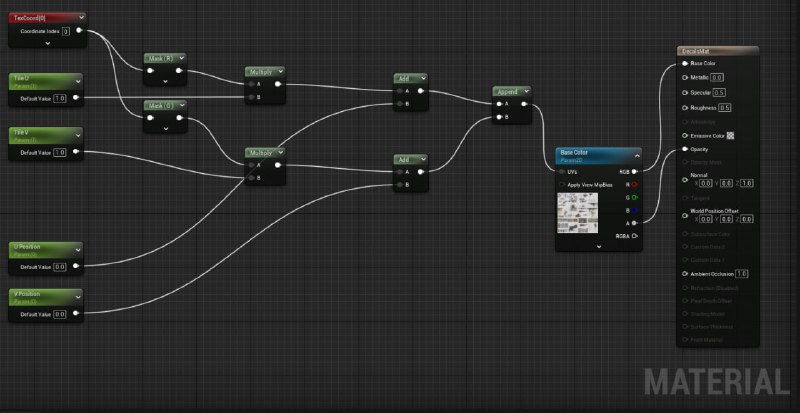Open the Emissive Color swatch
This screenshot has width=800, height=413.
pyautogui.click(x=730, y=136)
